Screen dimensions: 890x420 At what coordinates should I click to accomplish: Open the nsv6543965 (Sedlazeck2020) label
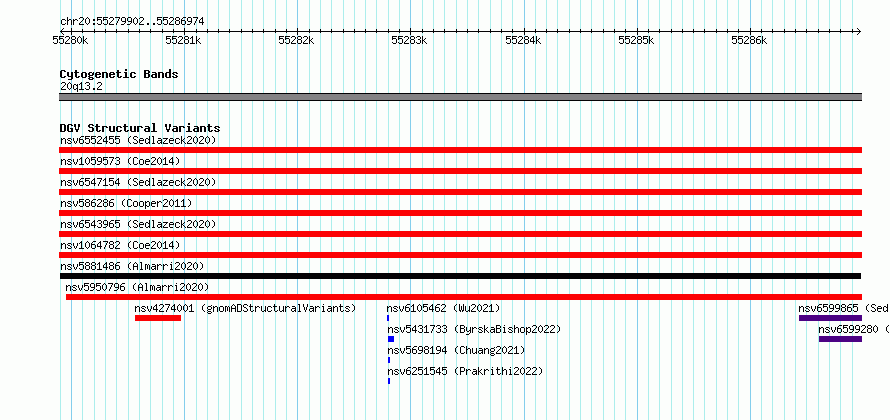(x=138, y=224)
